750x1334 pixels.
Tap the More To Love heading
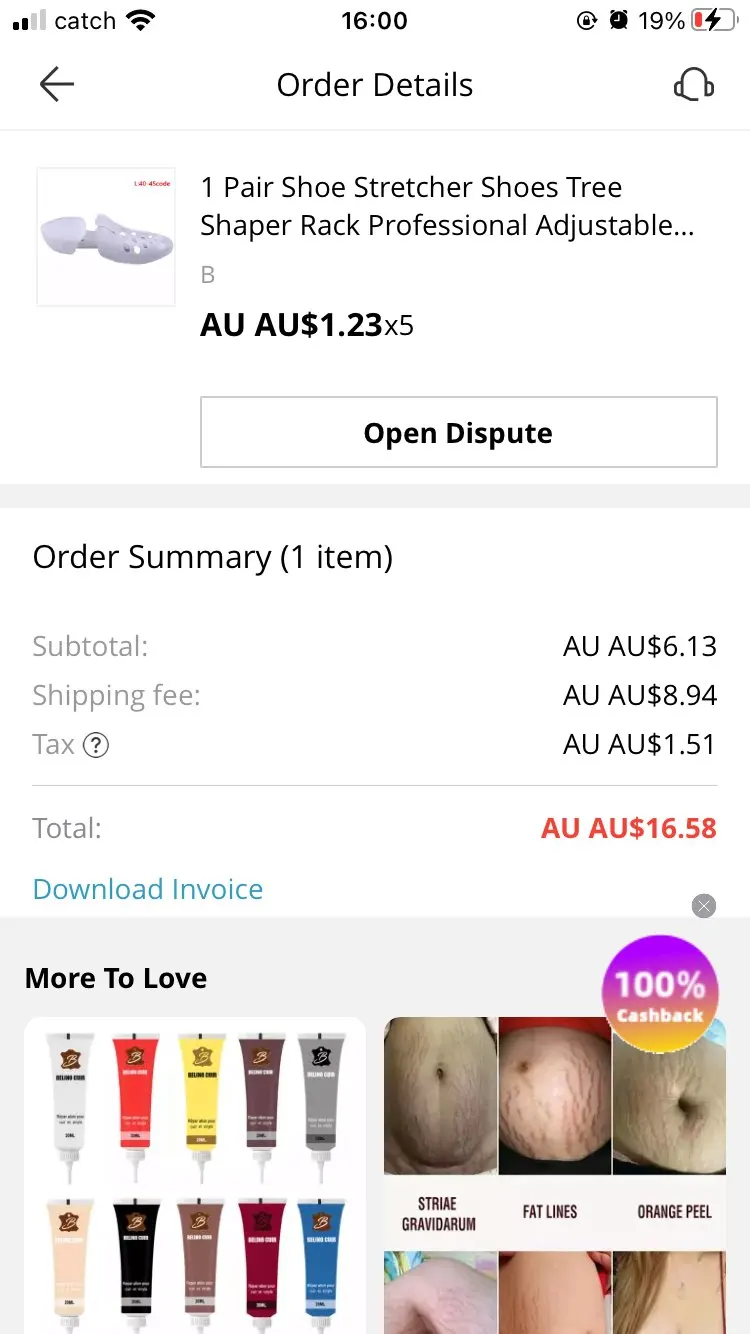[x=116, y=978]
